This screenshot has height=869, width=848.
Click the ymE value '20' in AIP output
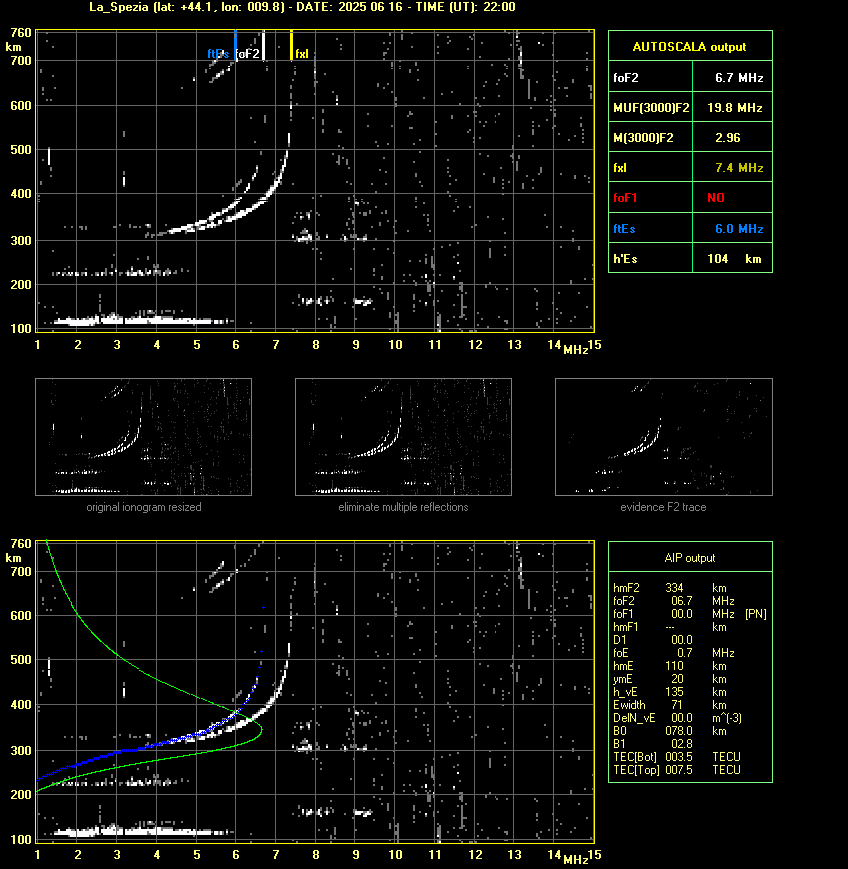677,679
